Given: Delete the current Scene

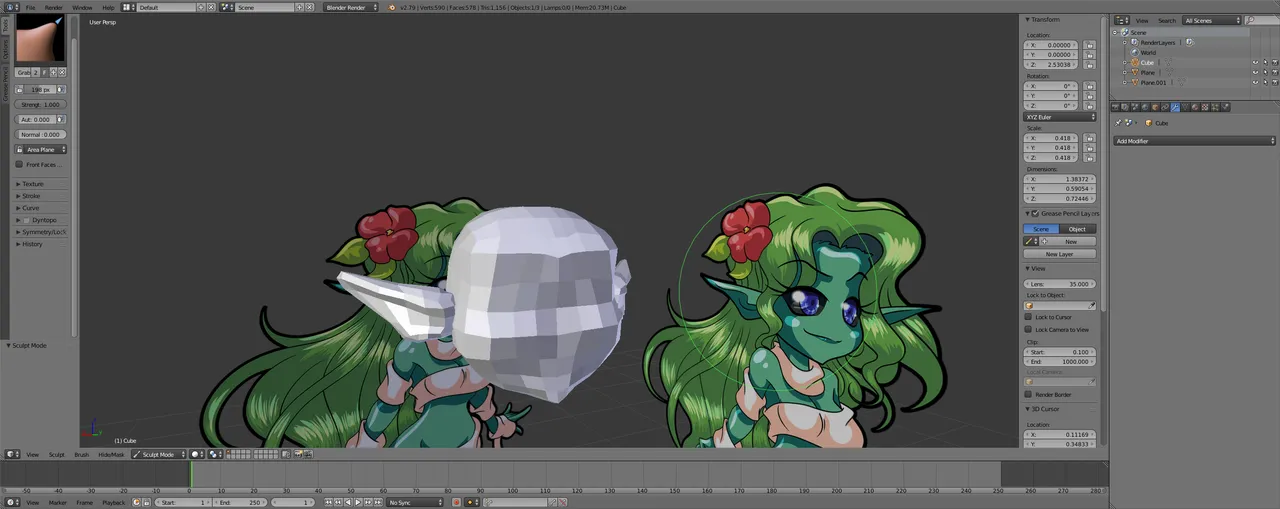Looking at the screenshot, I should pos(310,7).
